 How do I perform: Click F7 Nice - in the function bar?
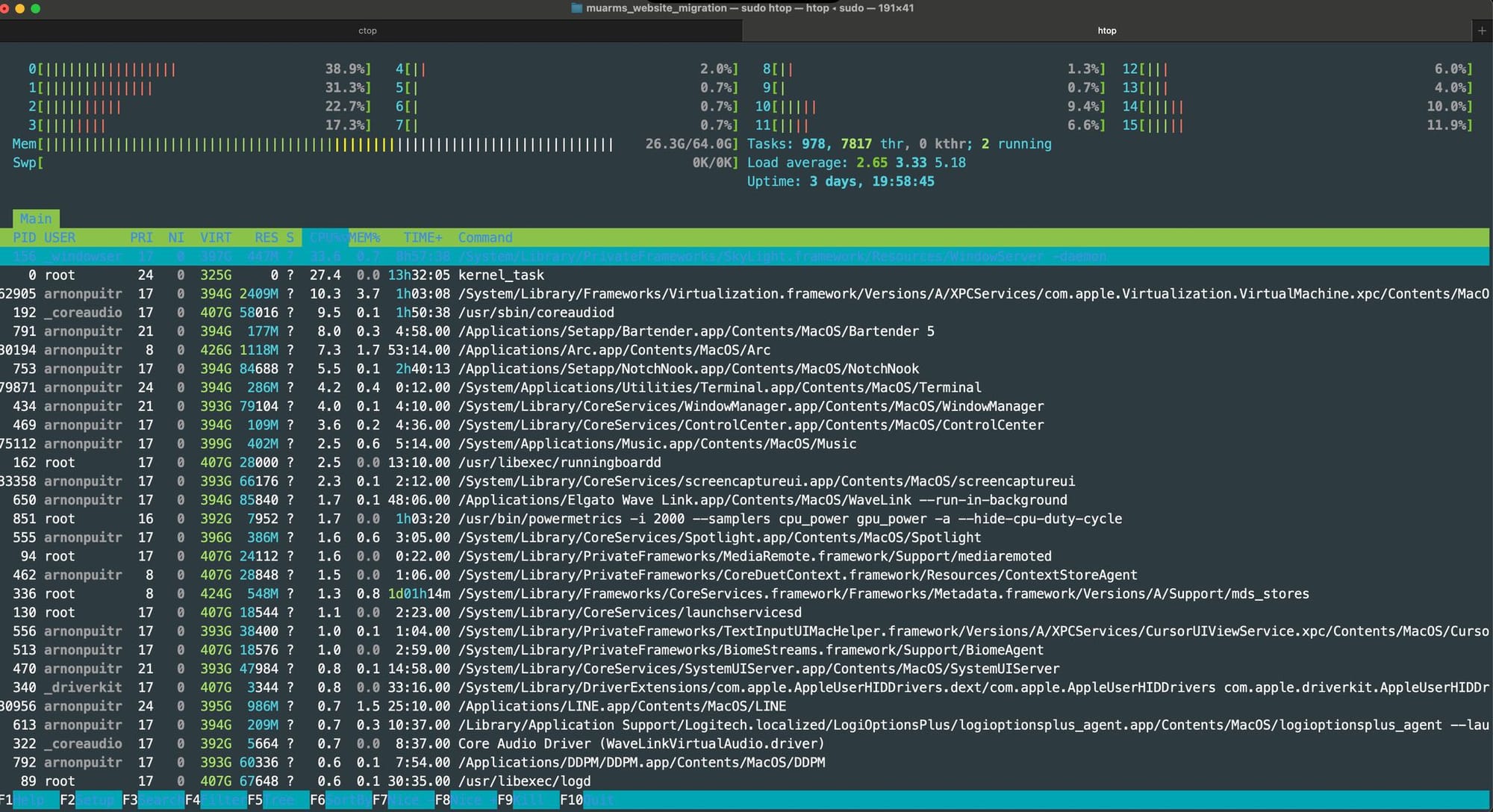[402, 800]
